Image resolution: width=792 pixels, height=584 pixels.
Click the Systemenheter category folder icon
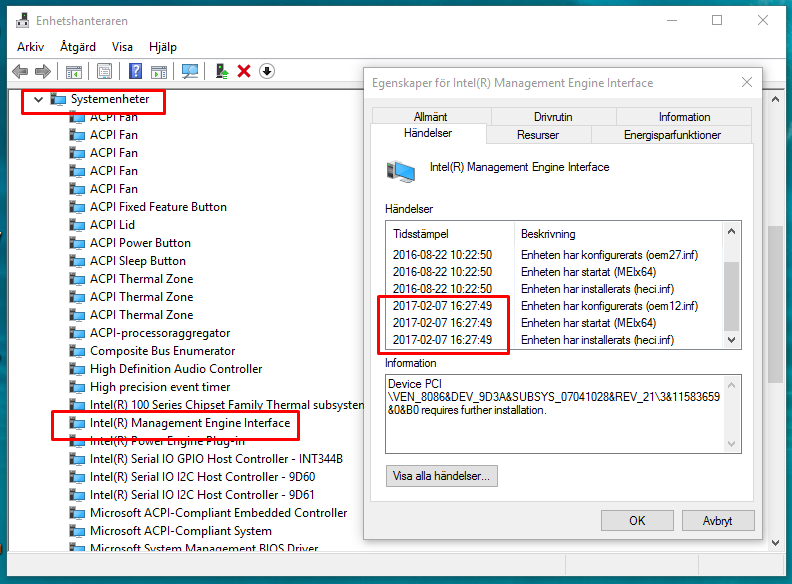coord(58,99)
